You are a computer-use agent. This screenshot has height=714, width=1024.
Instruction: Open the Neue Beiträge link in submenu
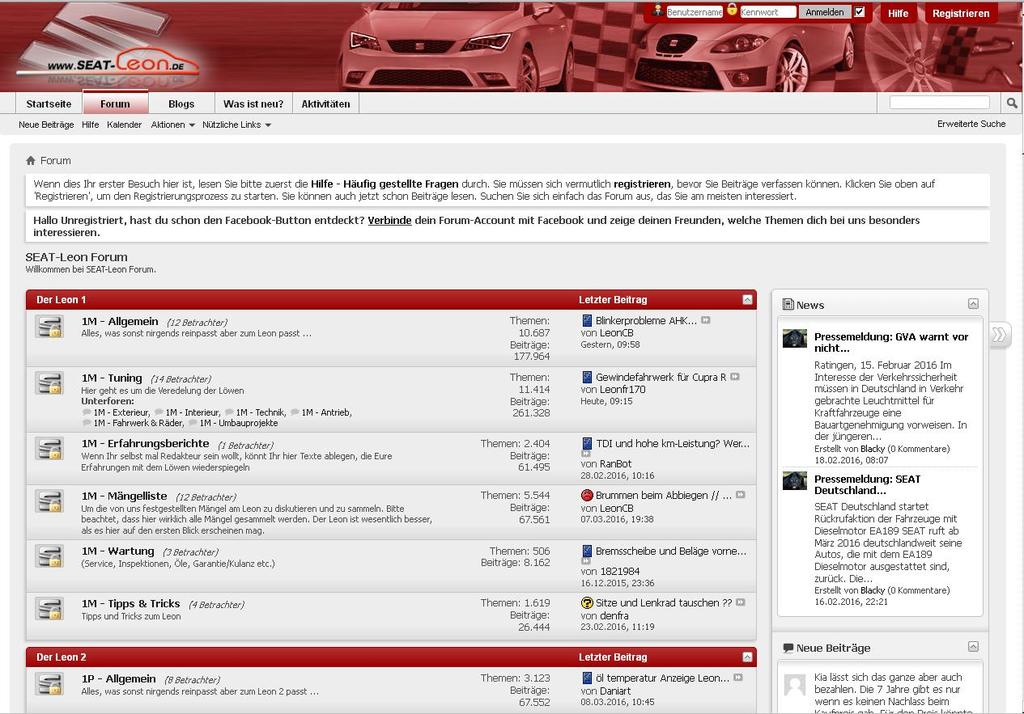[46, 125]
